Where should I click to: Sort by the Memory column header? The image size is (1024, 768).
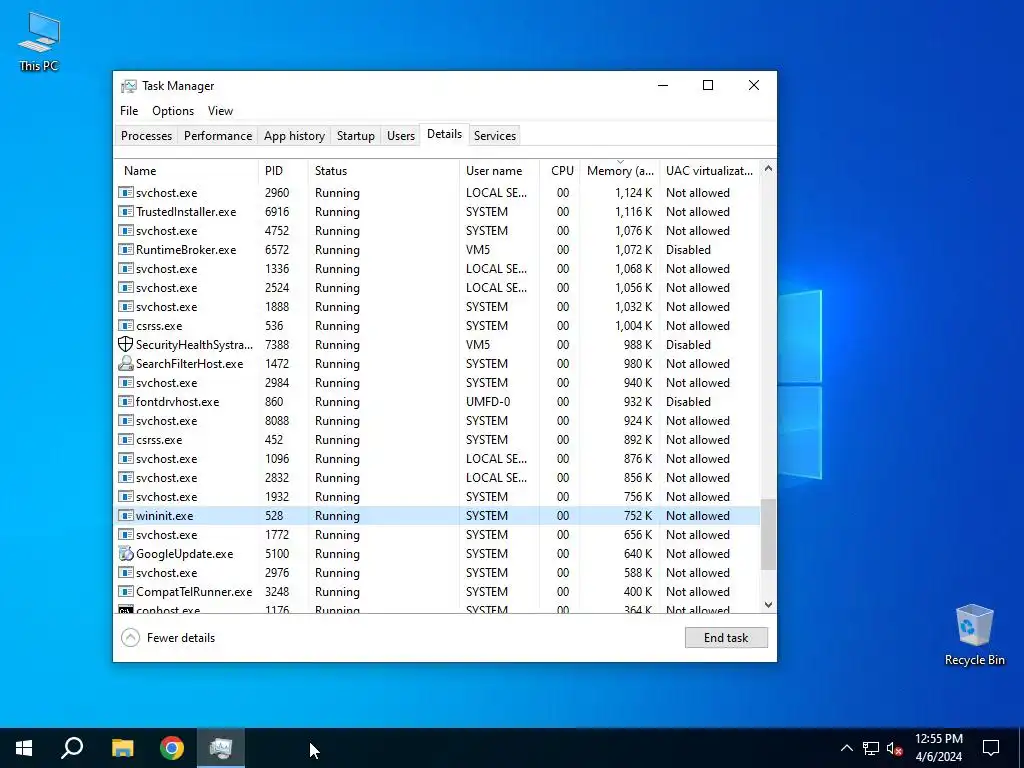[x=620, y=170]
